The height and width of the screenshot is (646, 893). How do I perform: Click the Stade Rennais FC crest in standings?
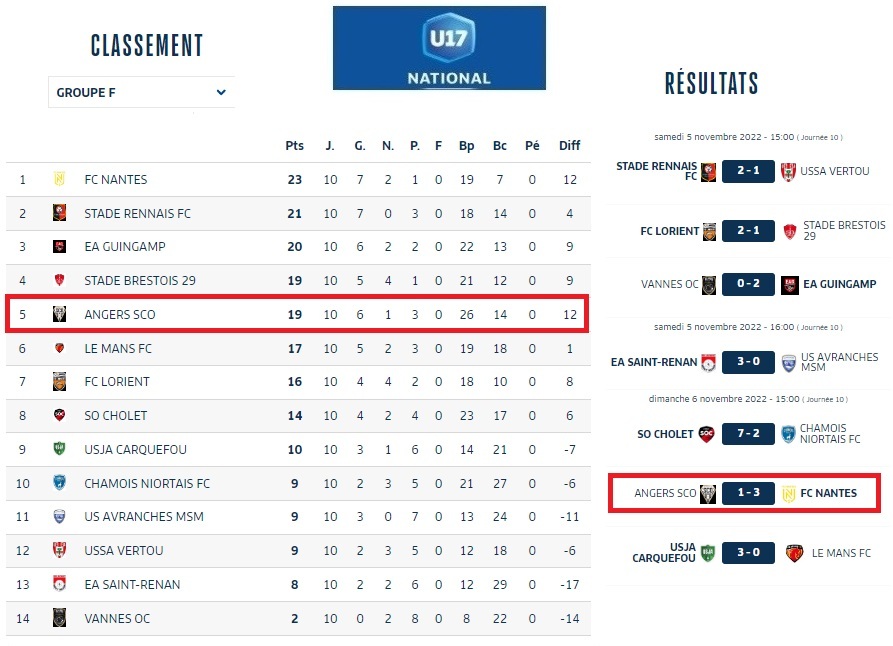click(59, 213)
